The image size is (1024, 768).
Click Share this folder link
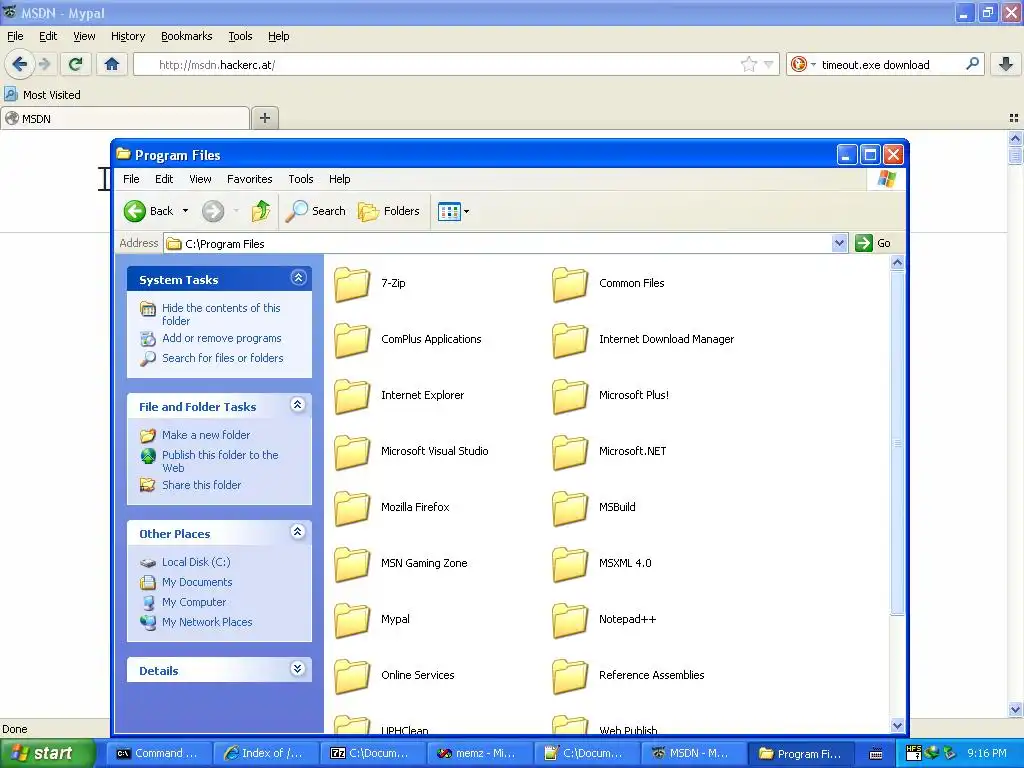click(201, 485)
